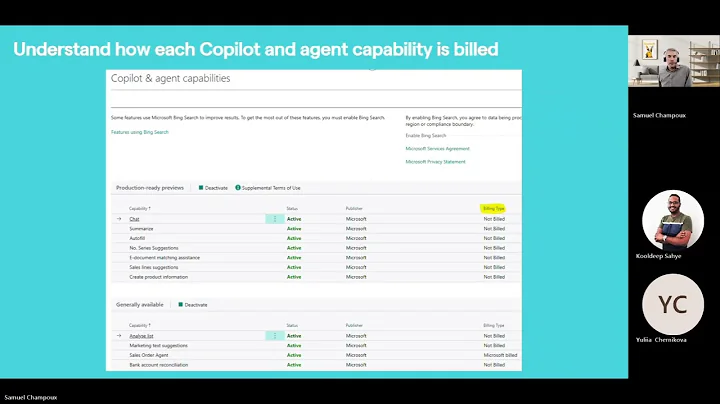Select Samuel Champoux's video thumbnail

click(674, 61)
